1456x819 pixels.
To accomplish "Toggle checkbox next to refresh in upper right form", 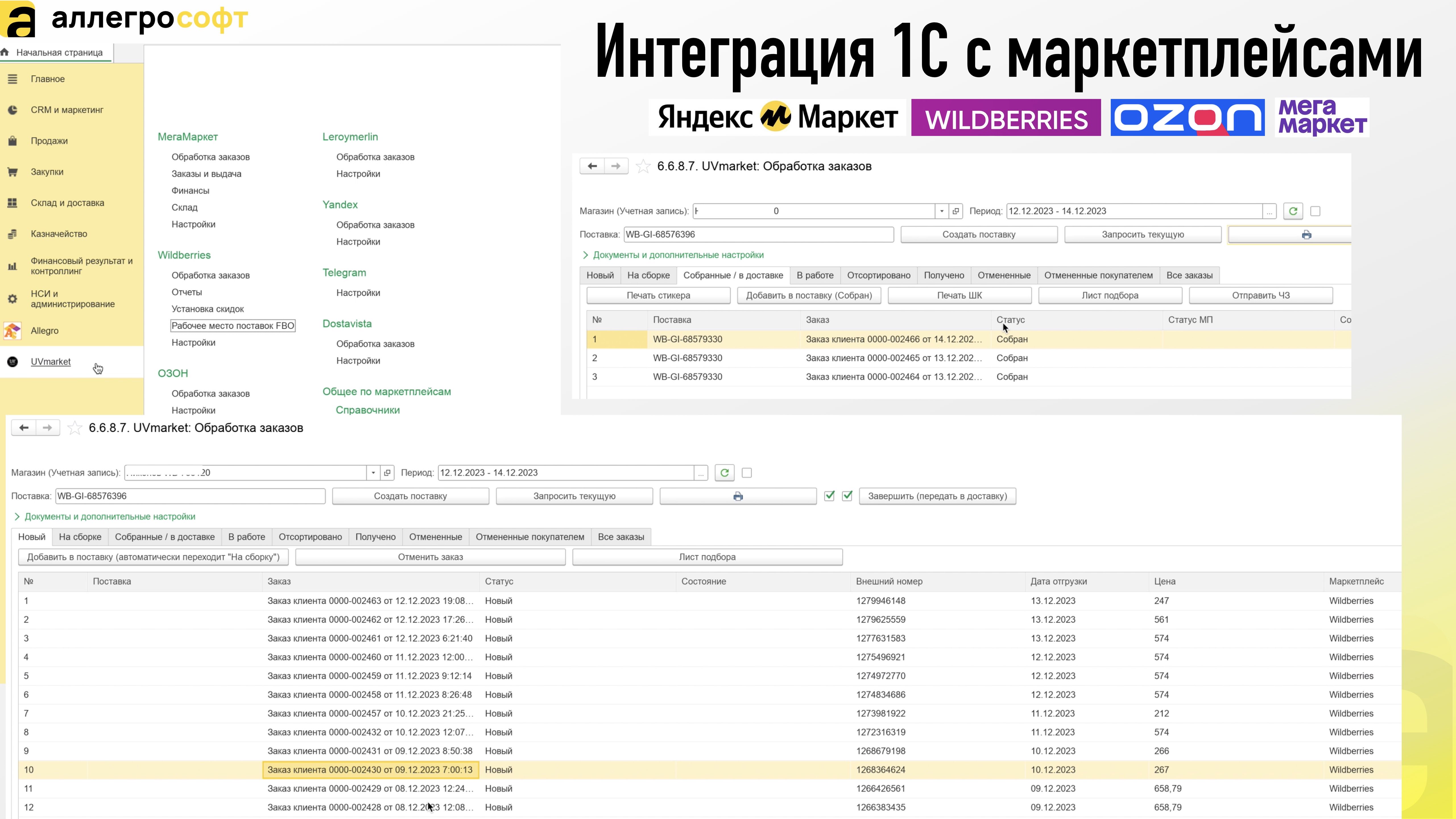I will pyautogui.click(x=1315, y=211).
